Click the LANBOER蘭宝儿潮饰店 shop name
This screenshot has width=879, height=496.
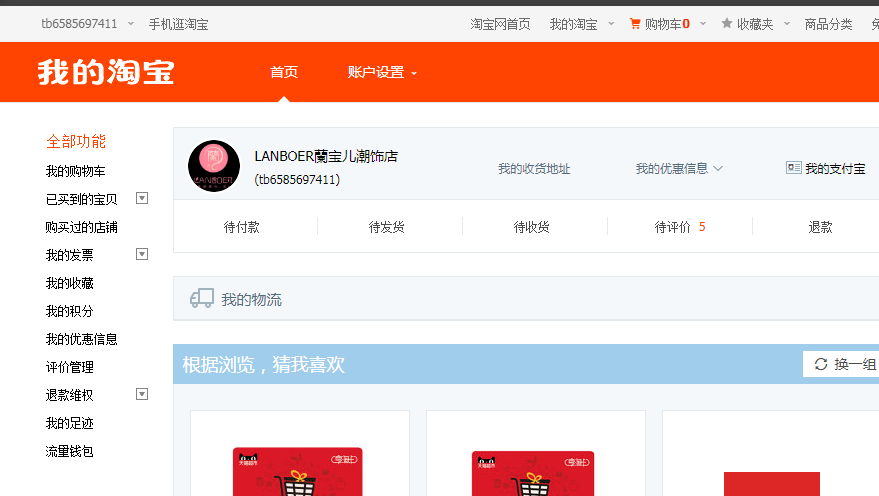tap(326, 156)
